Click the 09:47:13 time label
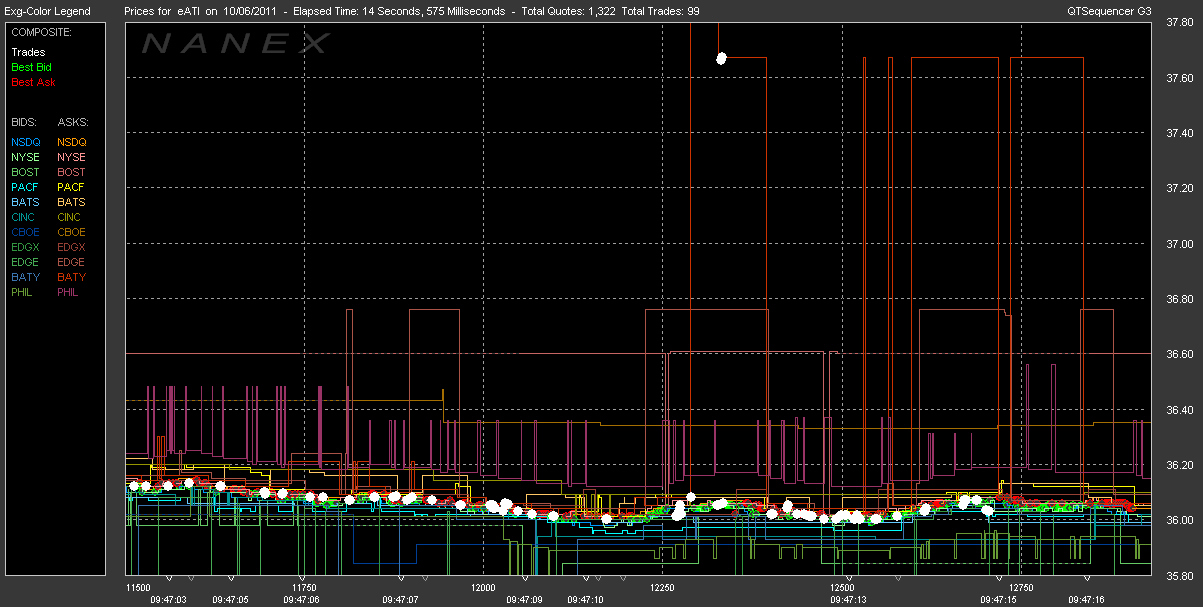The width and height of the screenshot is (1203, 607). point(848,600)
